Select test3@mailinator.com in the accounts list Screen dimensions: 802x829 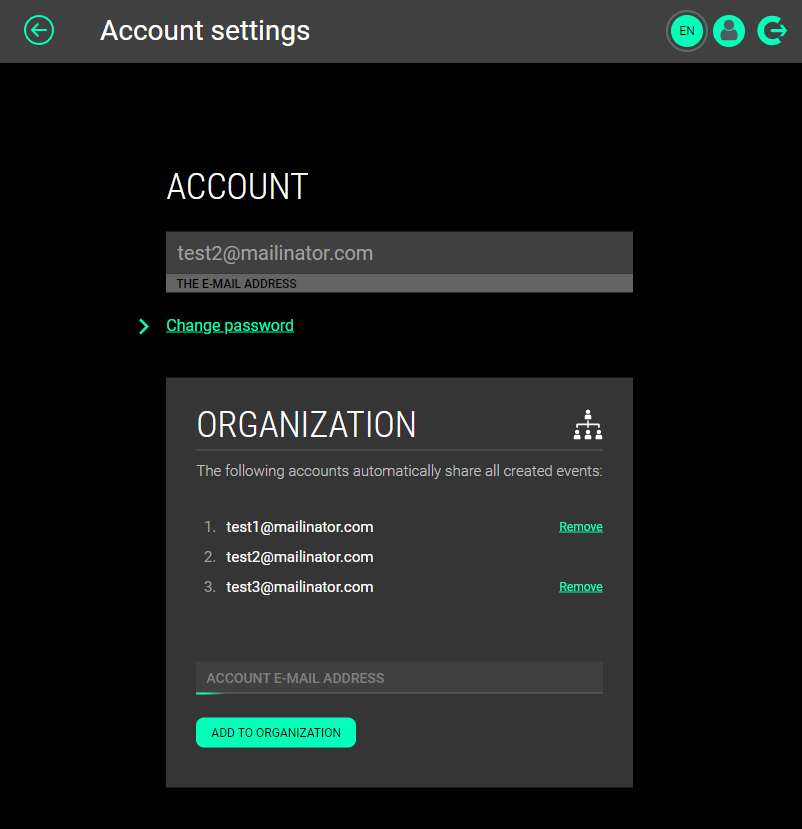[300, 587]
